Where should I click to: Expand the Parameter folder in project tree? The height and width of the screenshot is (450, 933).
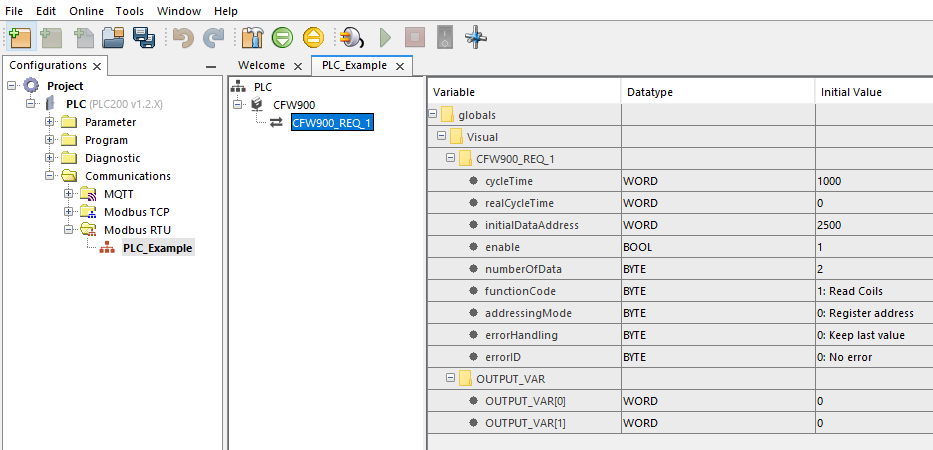coord(49,122)
